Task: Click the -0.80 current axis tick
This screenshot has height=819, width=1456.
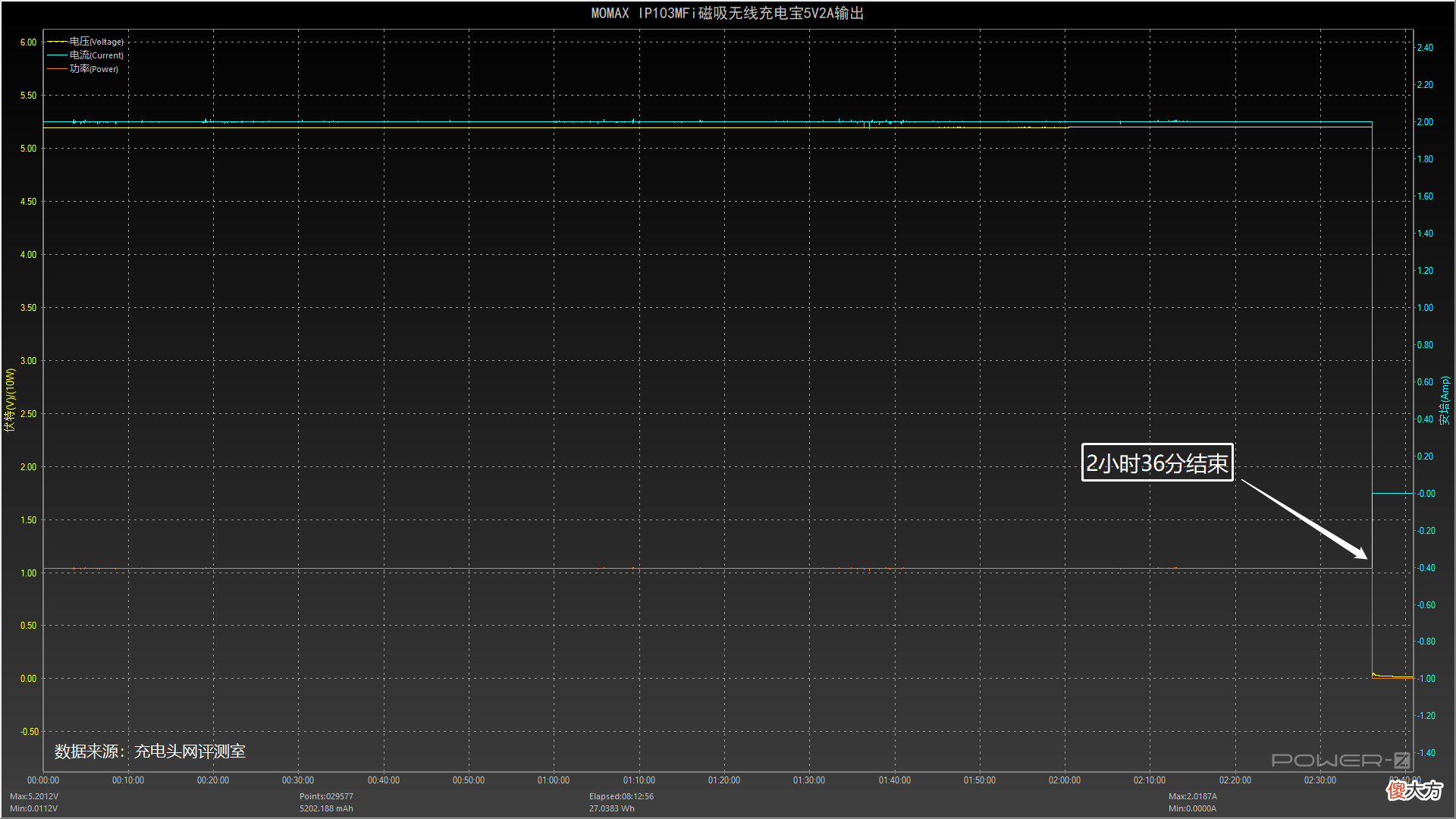Action: click(1426, 642)
